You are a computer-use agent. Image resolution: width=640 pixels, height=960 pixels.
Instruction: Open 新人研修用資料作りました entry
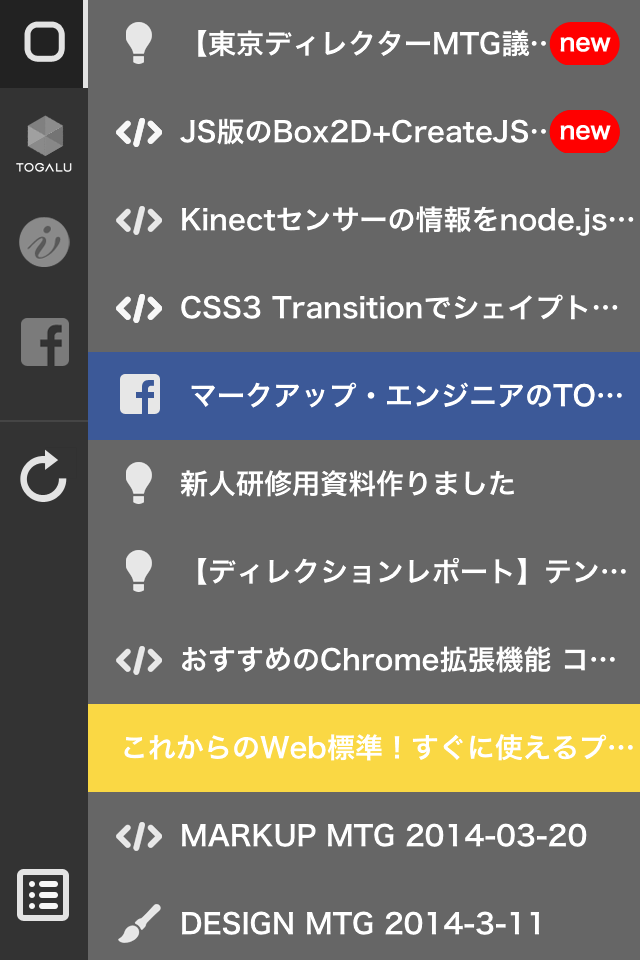pyautogui.click(x=364, y=484)
